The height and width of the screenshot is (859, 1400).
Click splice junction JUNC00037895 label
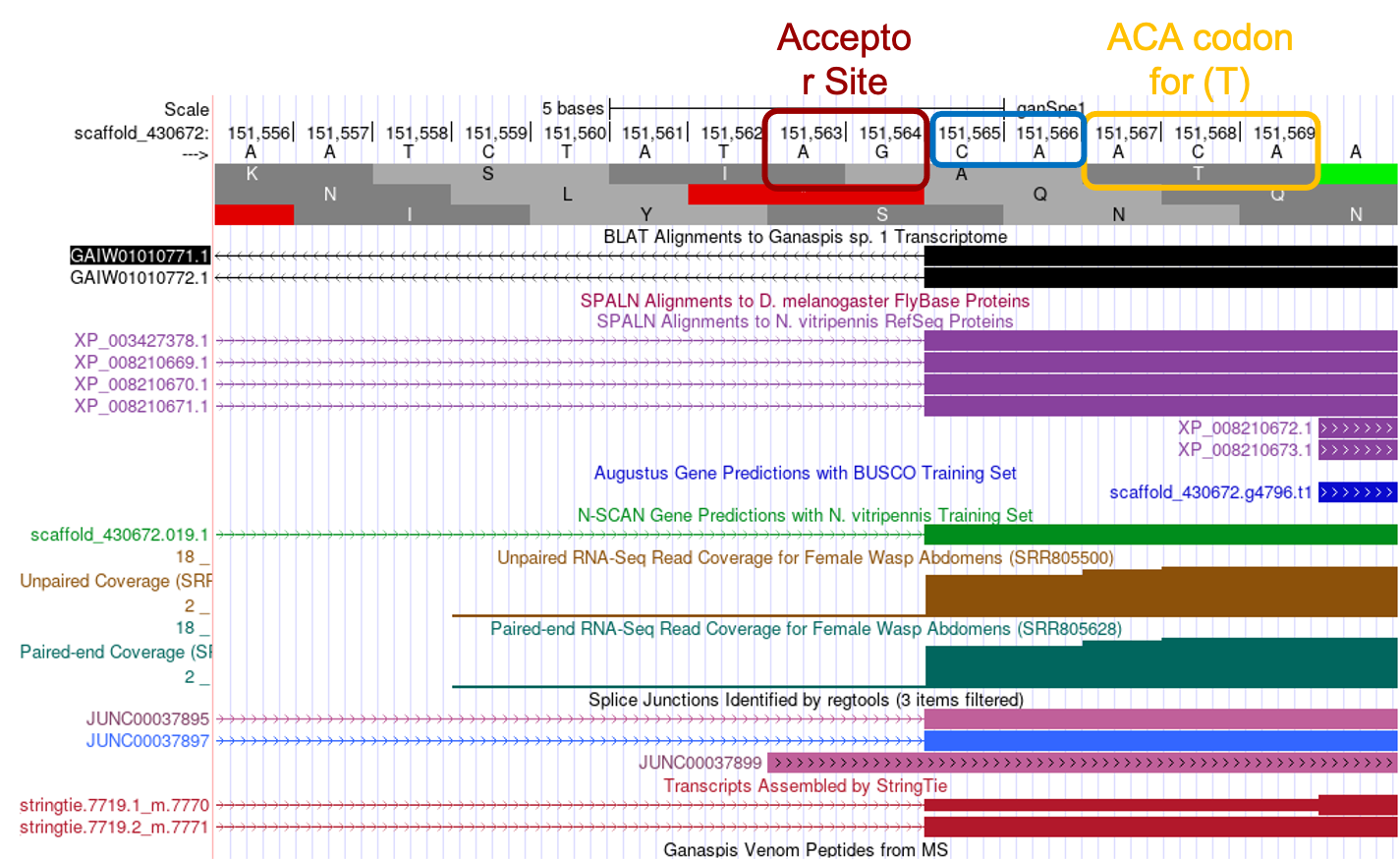[x=147, y=719]
